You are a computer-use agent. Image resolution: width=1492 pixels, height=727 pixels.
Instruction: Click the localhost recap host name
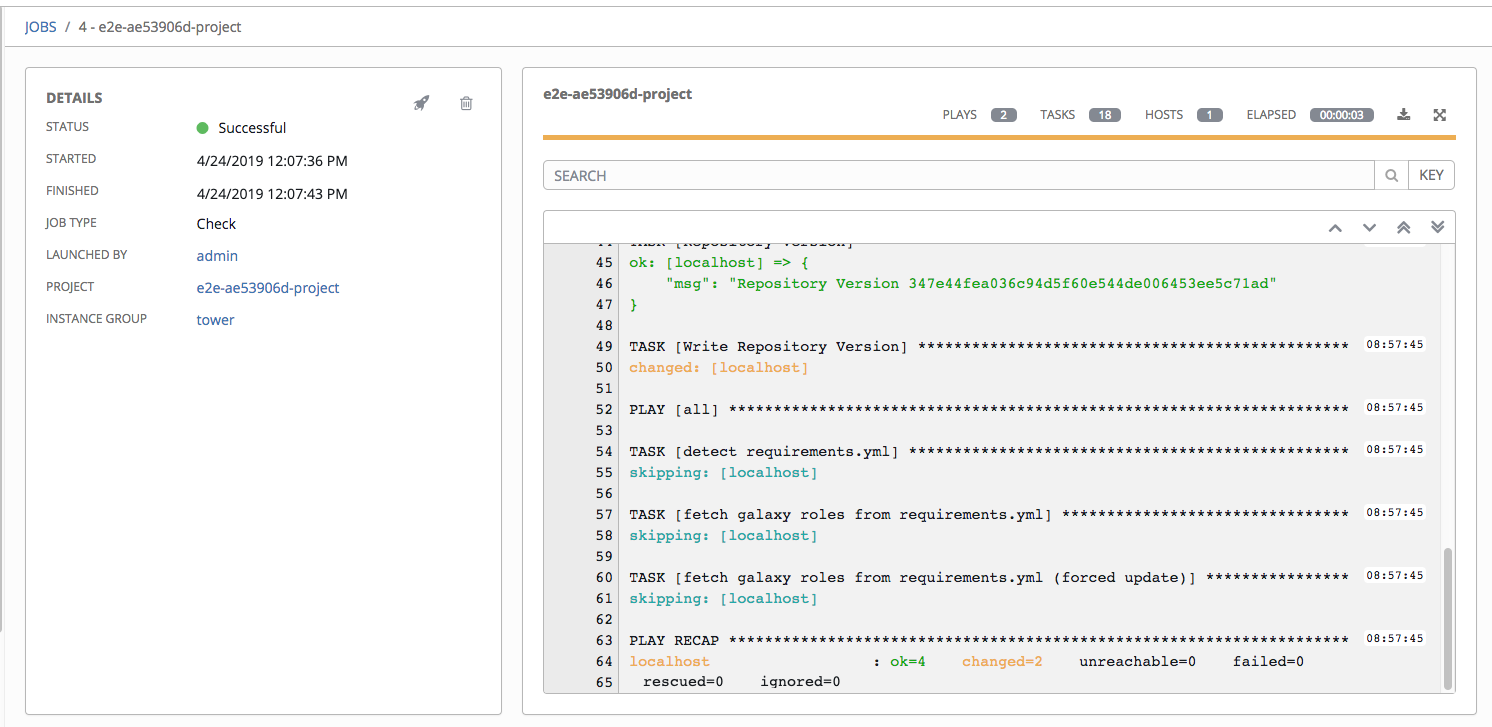pyautogui.click(x=669, y=662)
